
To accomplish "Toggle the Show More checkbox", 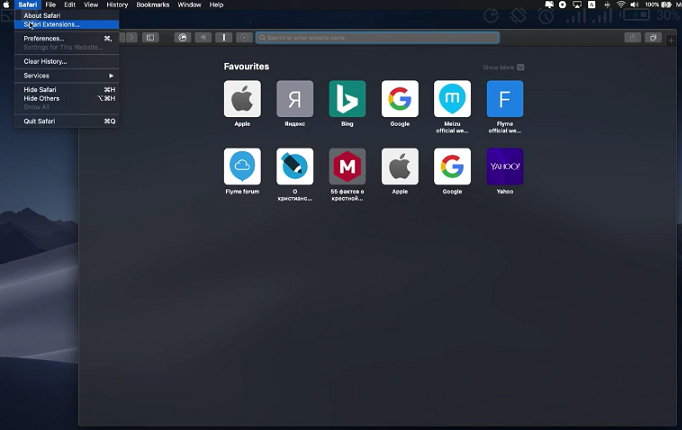I will pos(521,67).
